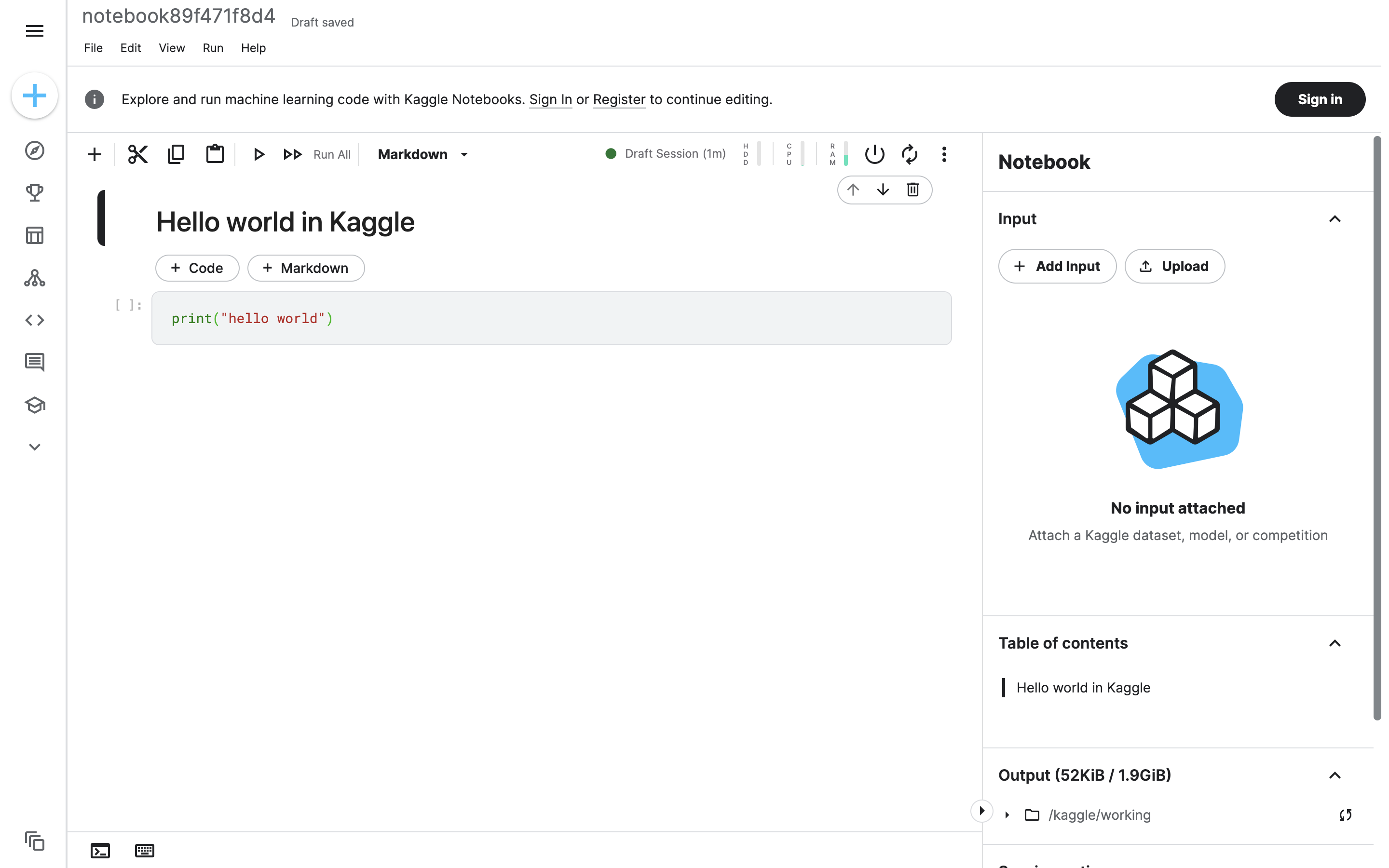Open keyboard shortcuts icon at bottom
The width and height of the screenshot is (1389, 868).
(145, 851)
